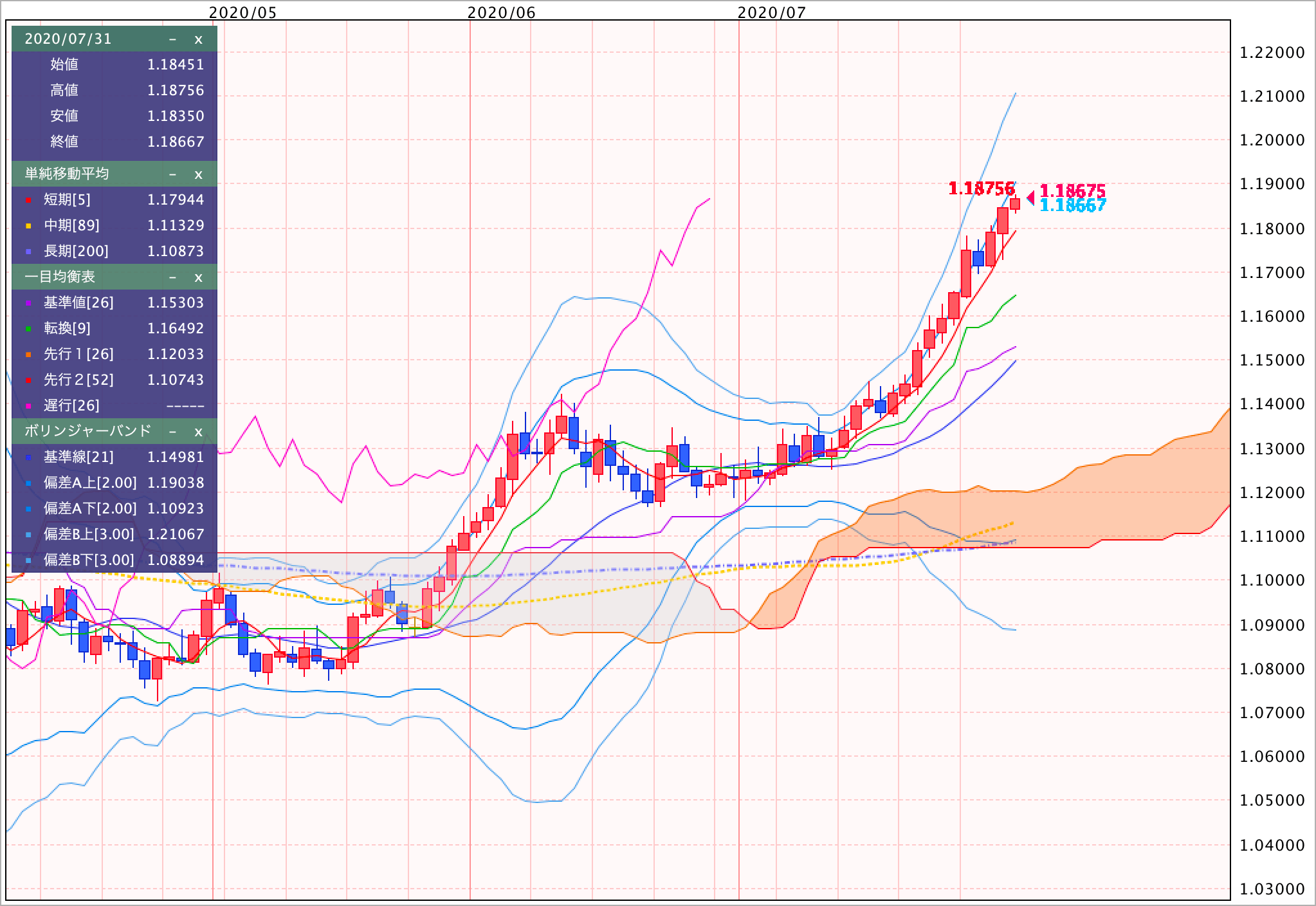The image size is (1316, 906).
Task: Click the 偏差B上[3.00] value 1.21067
Action: tap(176, 535)
